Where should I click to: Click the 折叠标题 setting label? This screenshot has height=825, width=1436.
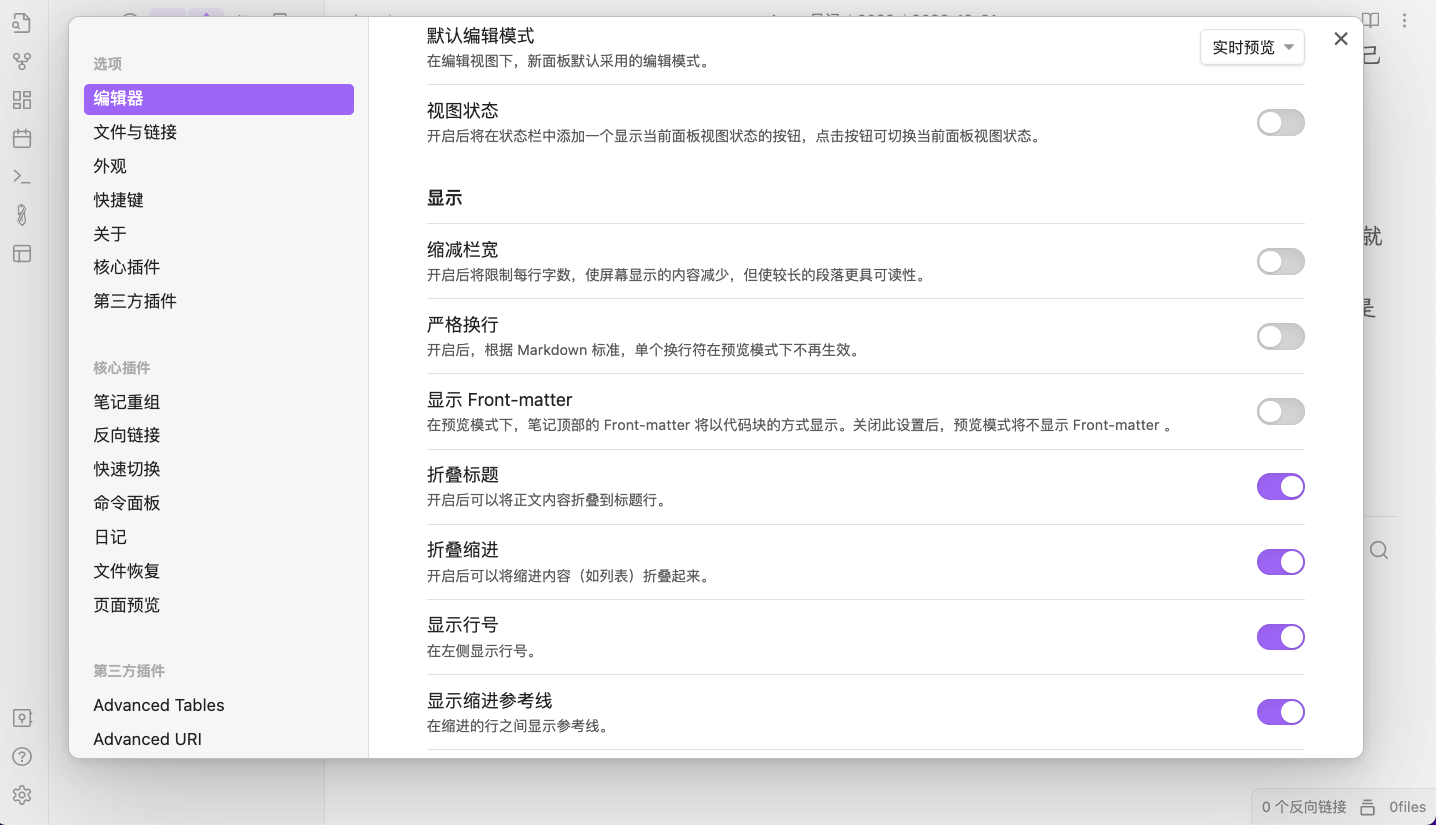(x=463, y=475)
